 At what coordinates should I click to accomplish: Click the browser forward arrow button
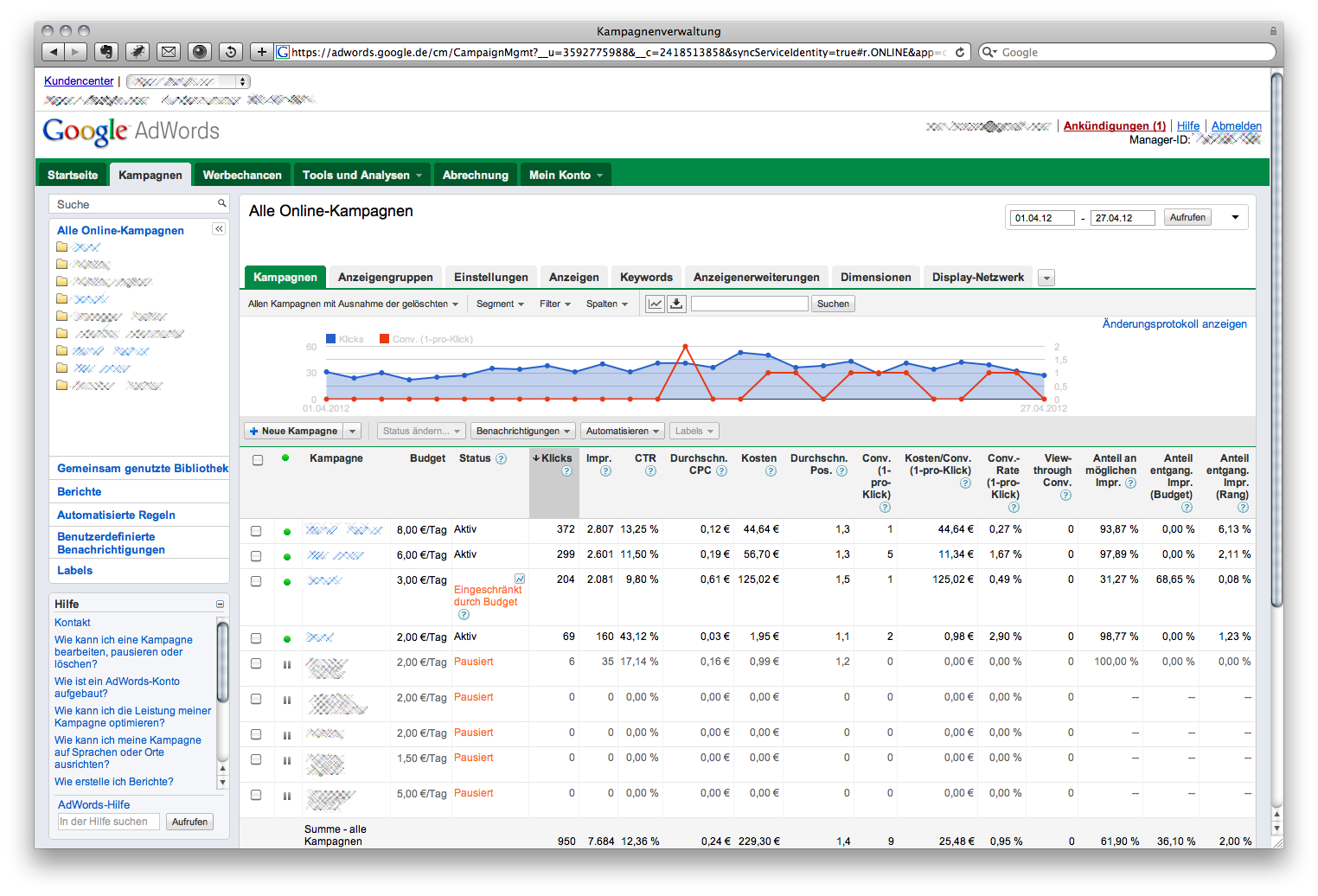pos(75,52)
